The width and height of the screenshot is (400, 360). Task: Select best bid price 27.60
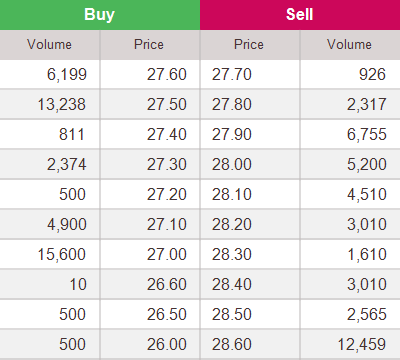(x=167, y=74)
